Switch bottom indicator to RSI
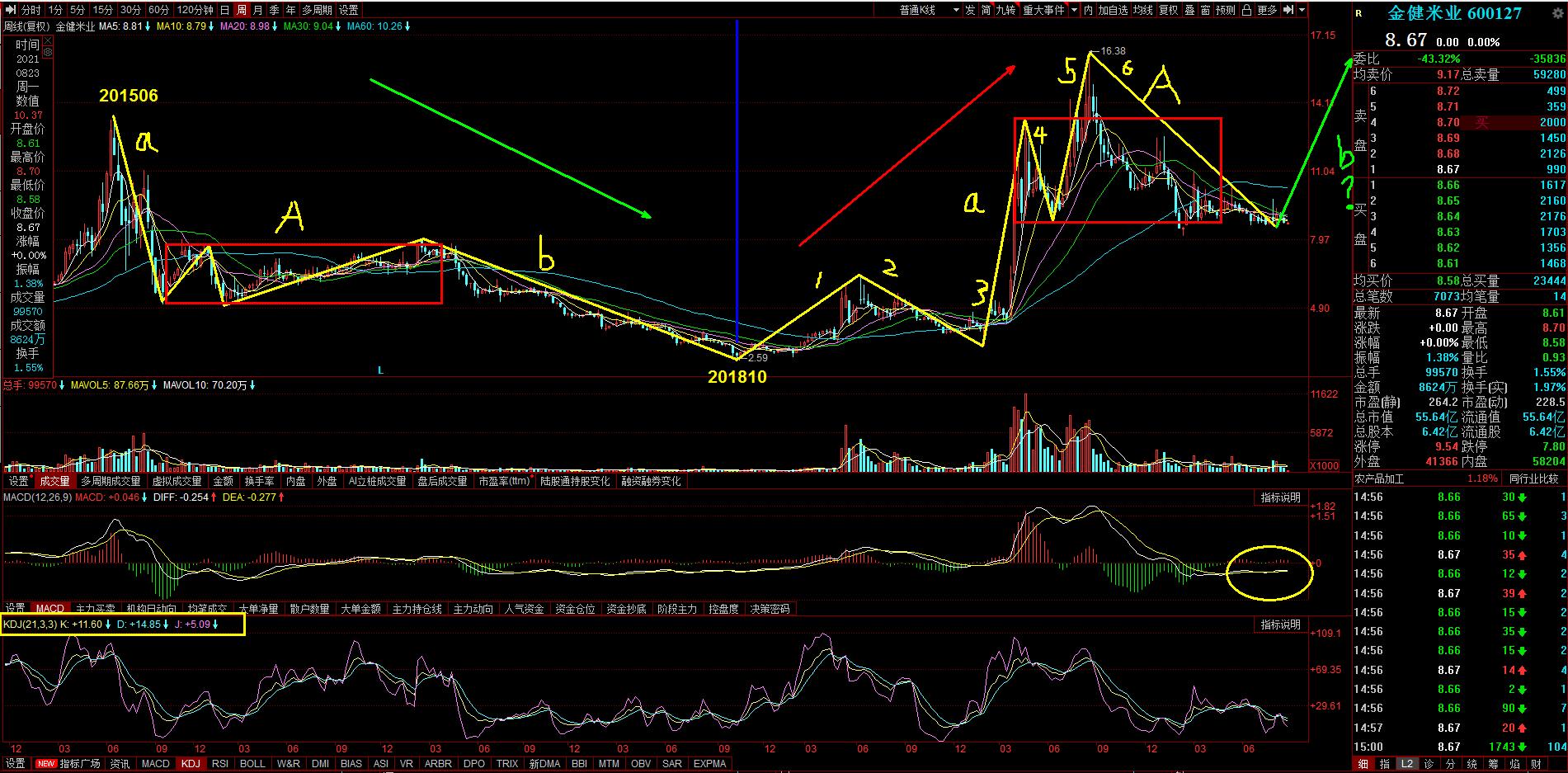The width and height of the screenshot is (1568, 773). [x=219, y=764]
